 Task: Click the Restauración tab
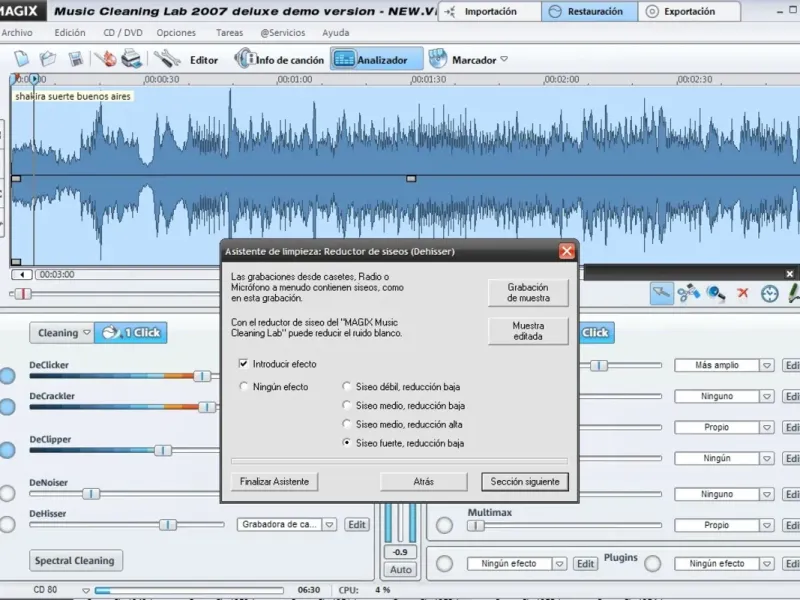tap(589, 11)
